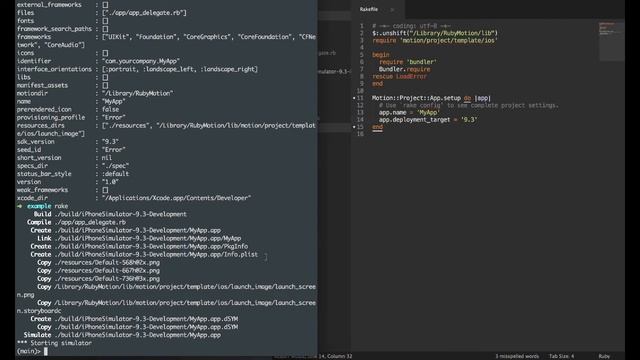Click the xcode_dir config row in terminal
The image size is (640, 360).
pos(134,198)
